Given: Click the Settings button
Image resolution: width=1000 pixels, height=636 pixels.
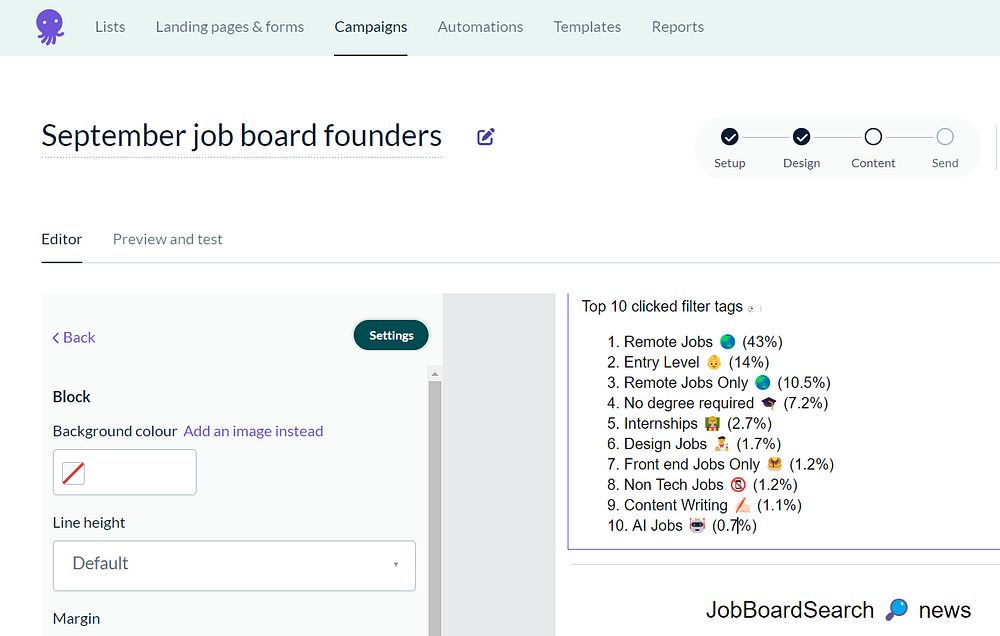Looking at the screenshot, I should point(391,336).
